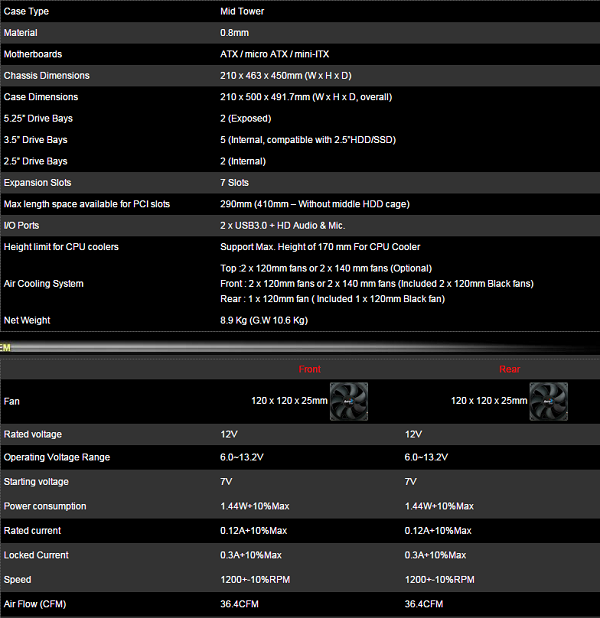Click the Power consumption label
The width and height of the screenshot is (600, 618).
point(45,506)
